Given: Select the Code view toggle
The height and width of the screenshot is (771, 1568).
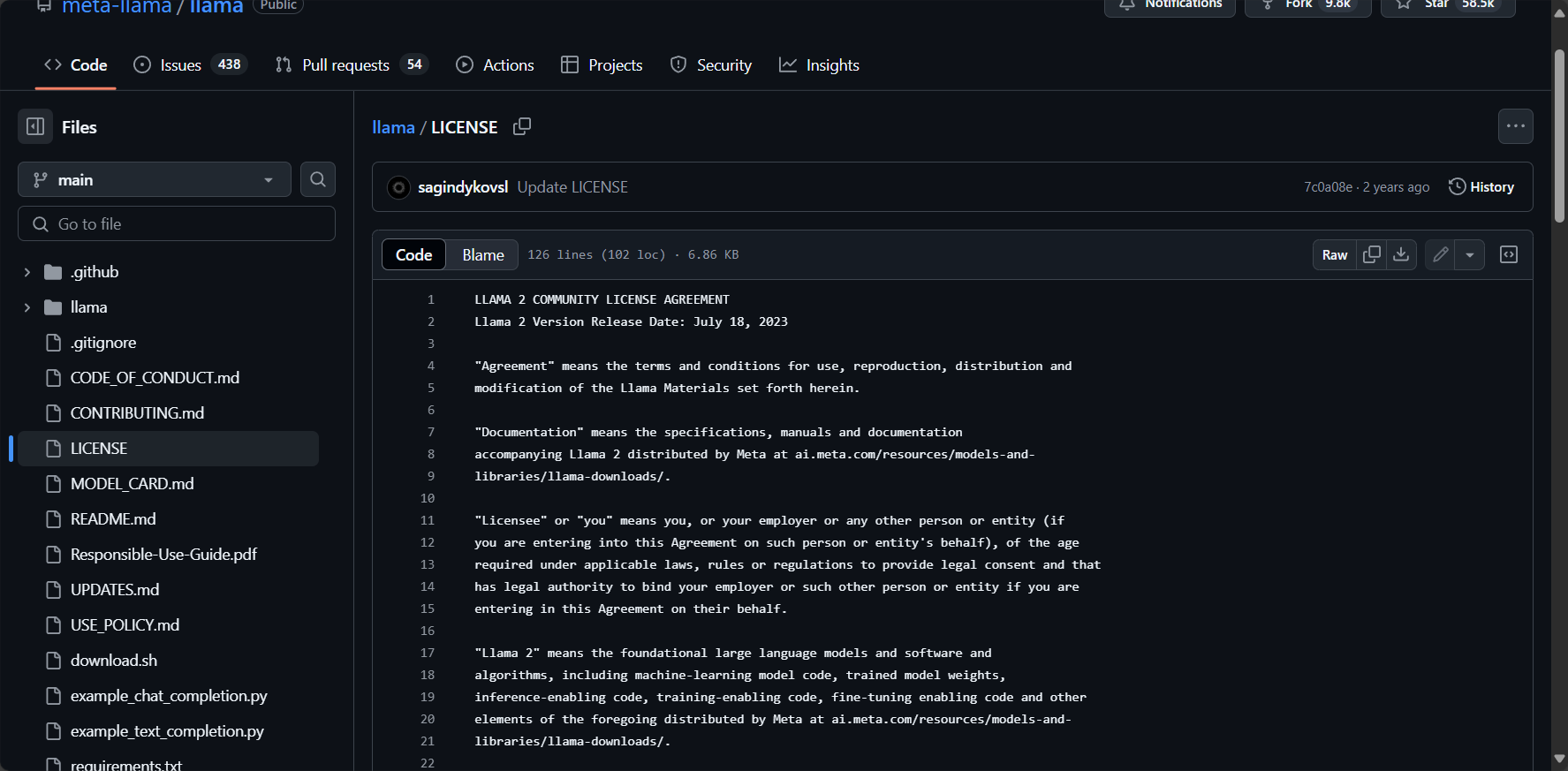Looking at the screenshot, I should [x=413, y=254].
